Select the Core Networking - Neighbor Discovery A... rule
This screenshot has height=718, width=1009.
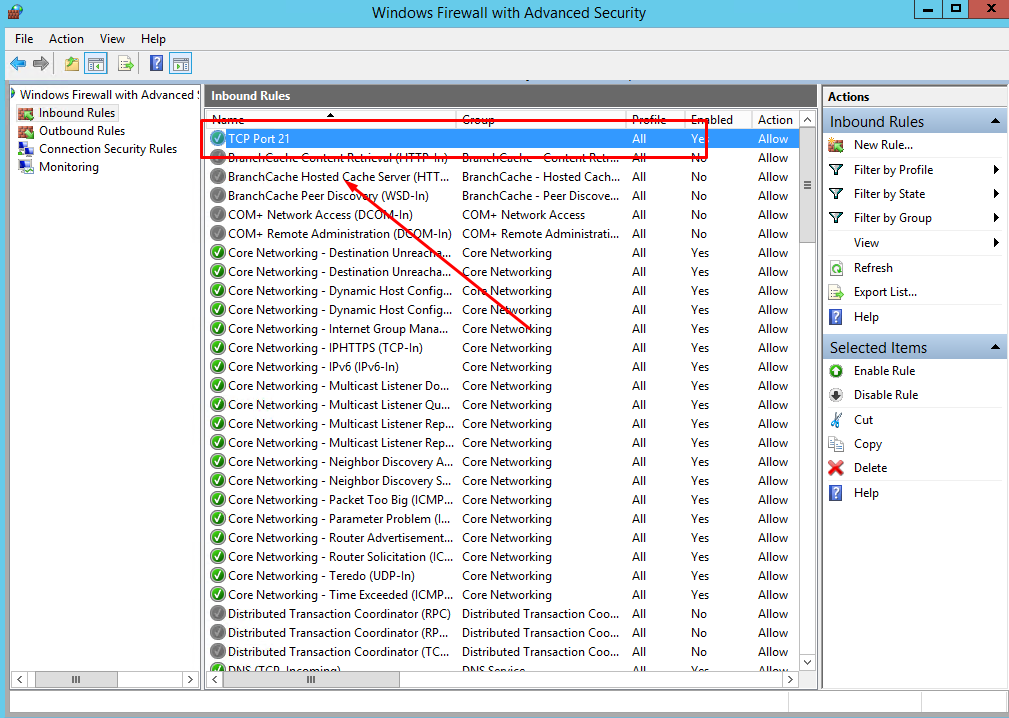pyautogui.click(x=503, y=462)
